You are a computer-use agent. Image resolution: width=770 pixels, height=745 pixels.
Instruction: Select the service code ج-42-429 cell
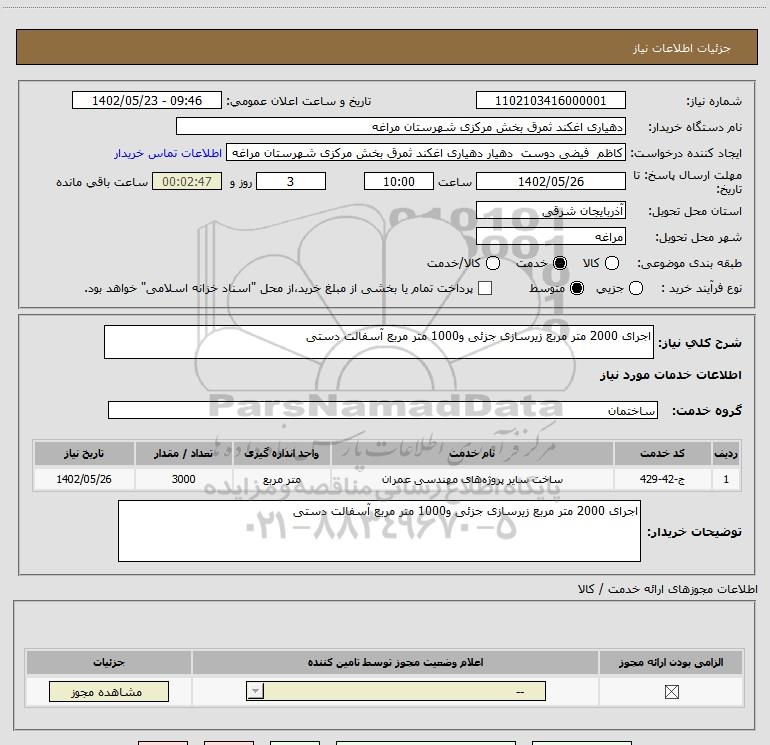click(x=662, y=479)
